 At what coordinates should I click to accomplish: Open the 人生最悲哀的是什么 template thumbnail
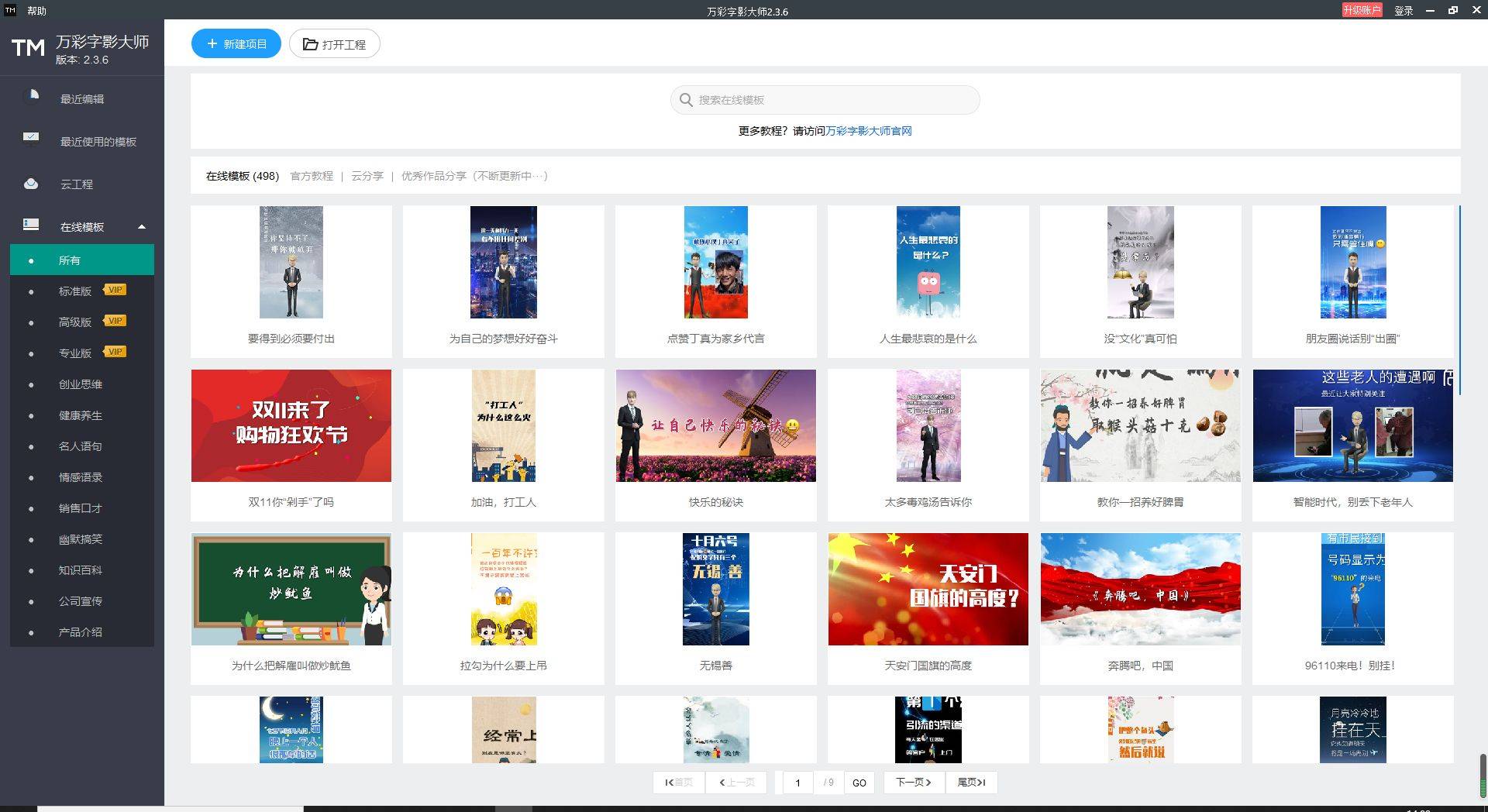[x=928, y=262]
